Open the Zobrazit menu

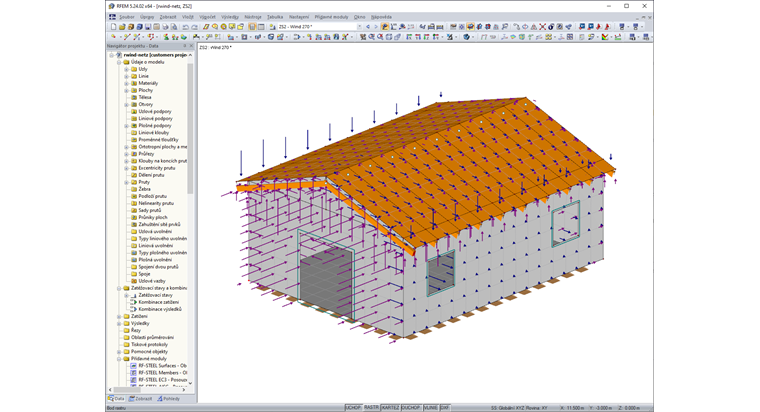(168, 17)
